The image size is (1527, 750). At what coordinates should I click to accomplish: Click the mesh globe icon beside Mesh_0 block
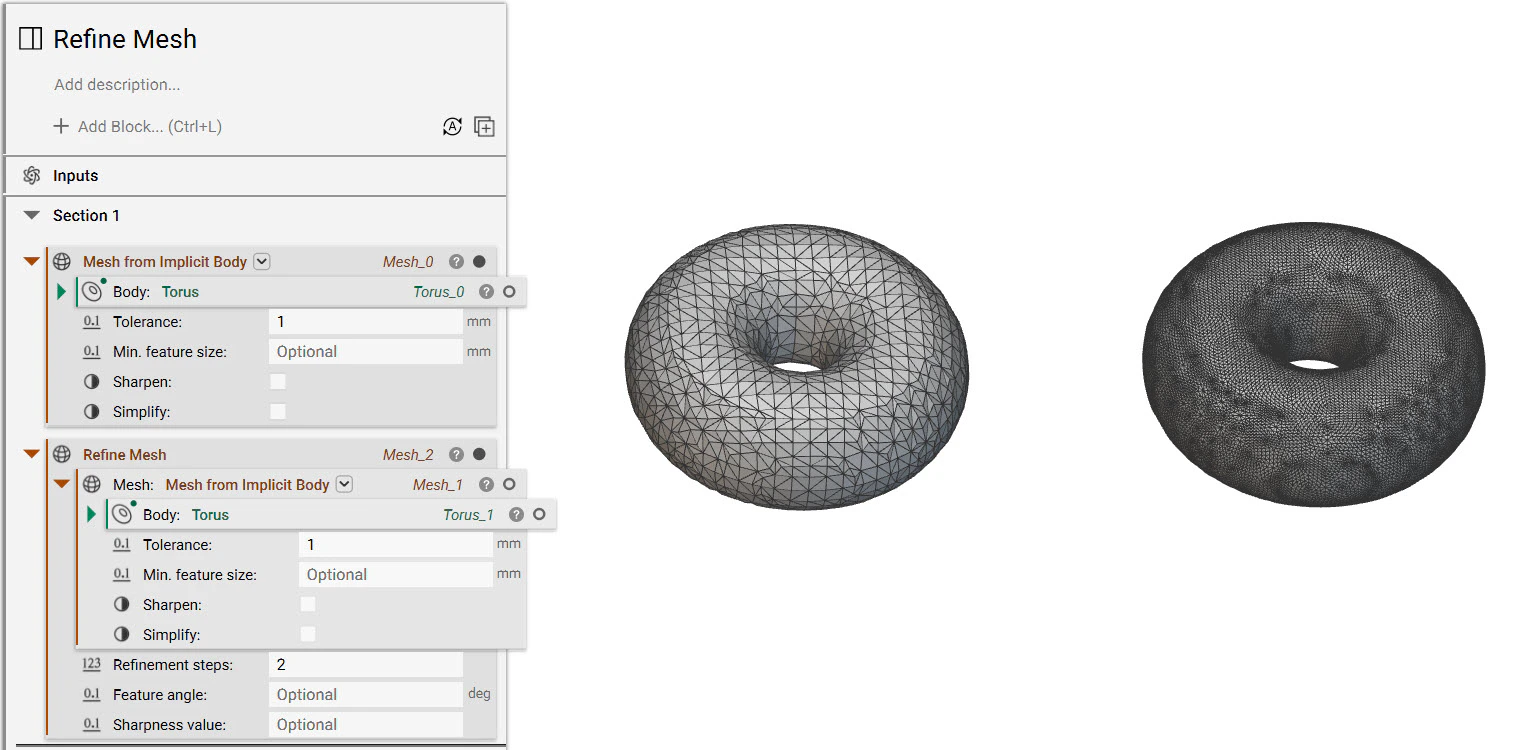click(x=62, y=261)
